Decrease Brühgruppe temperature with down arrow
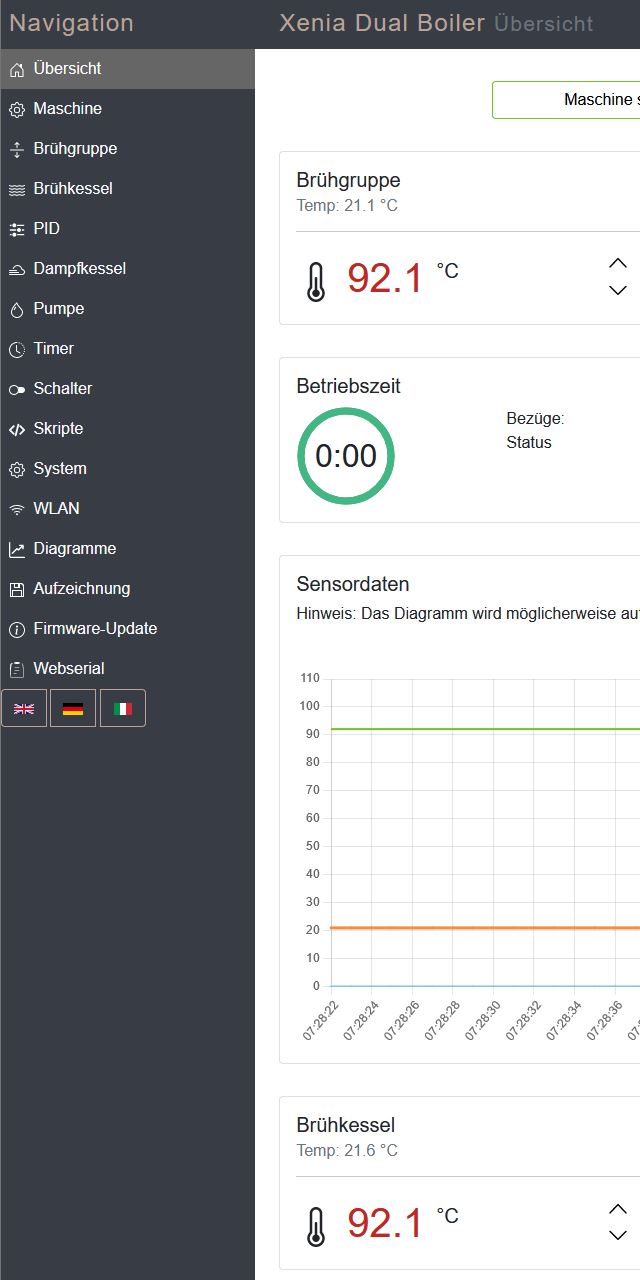The image size is (640, 1280). click(618, 290)
